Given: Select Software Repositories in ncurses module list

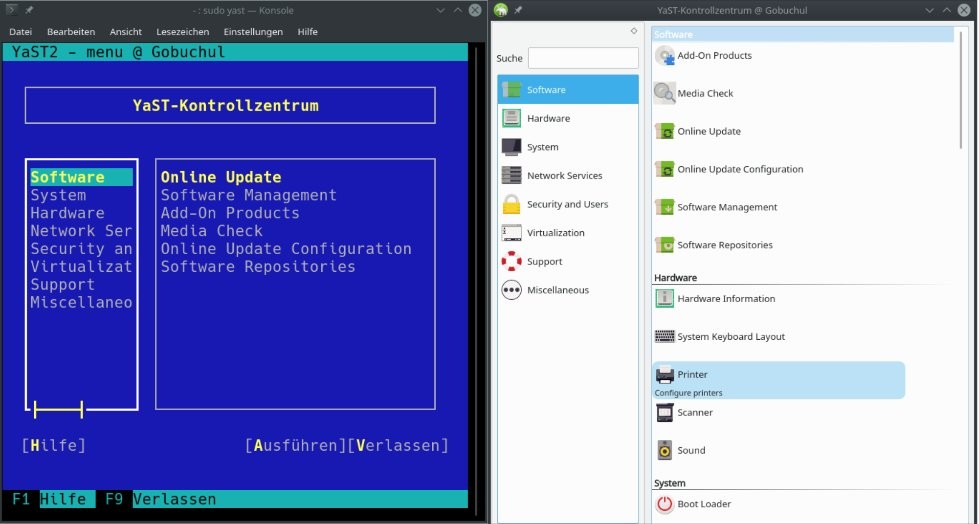Looking at the screenshot, I should 258,267.
